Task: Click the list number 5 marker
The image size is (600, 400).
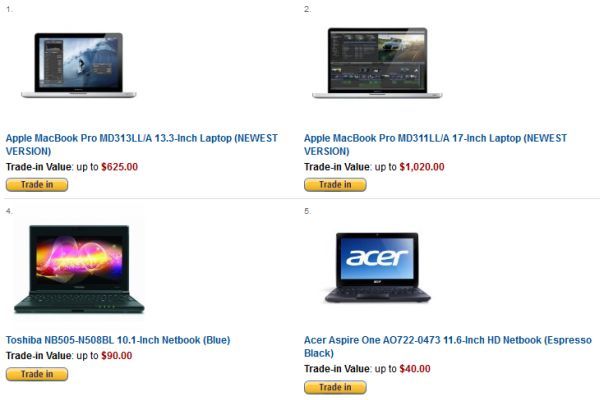Action: coord(308,211)
